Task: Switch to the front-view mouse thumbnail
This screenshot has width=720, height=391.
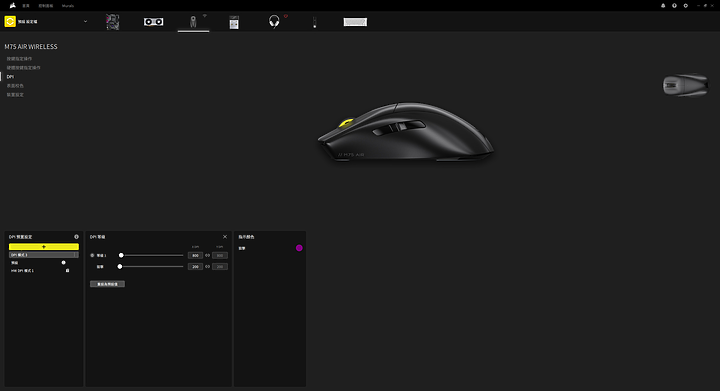Action: 685,85
